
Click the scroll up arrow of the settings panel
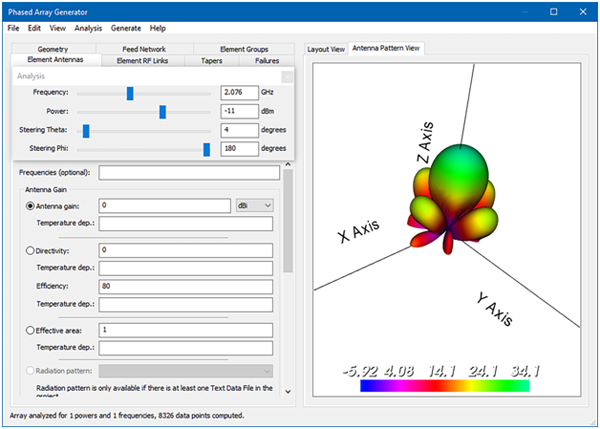(288, 164)
